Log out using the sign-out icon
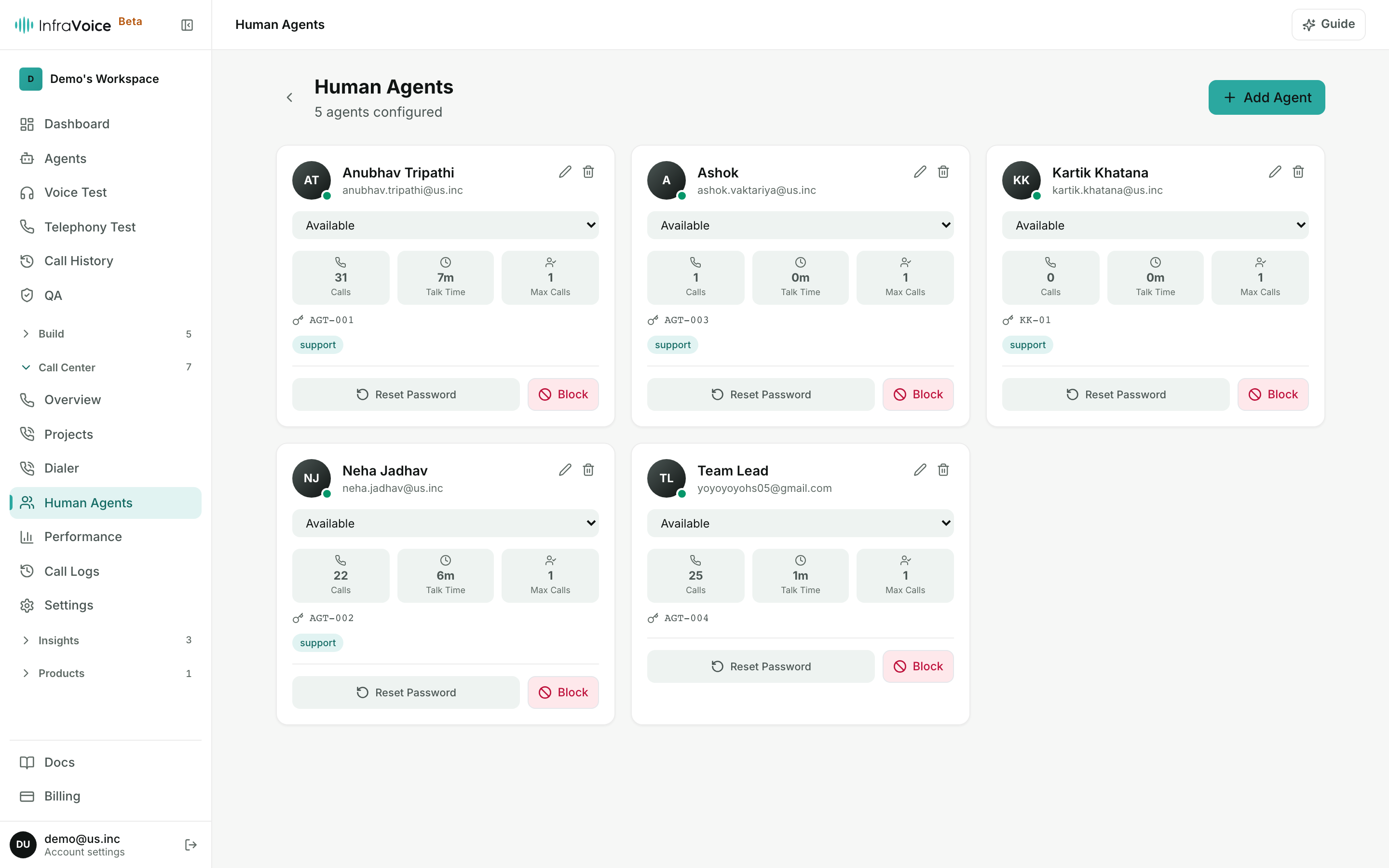Viewport: 1389px width, 868px height. pyautogui.click(x=191, y=844)
